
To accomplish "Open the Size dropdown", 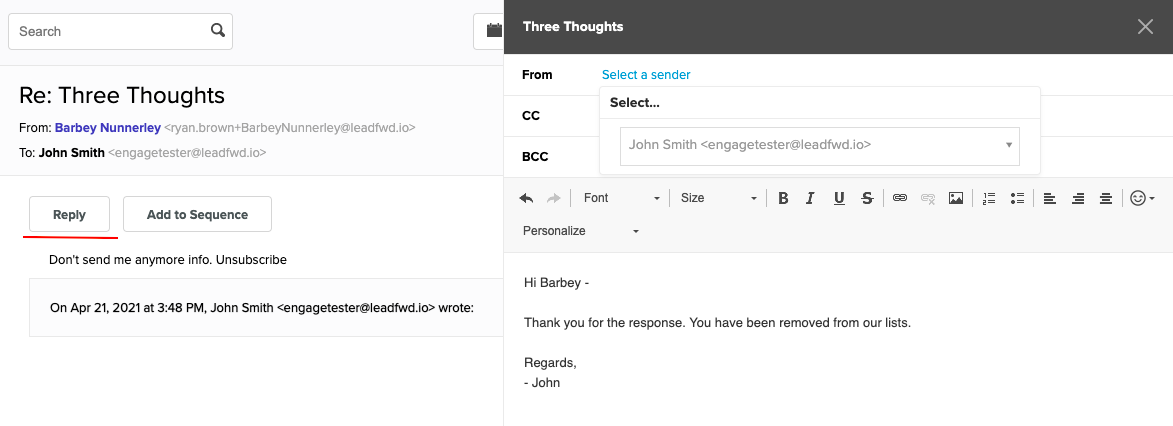I will [x=718, y=198].
